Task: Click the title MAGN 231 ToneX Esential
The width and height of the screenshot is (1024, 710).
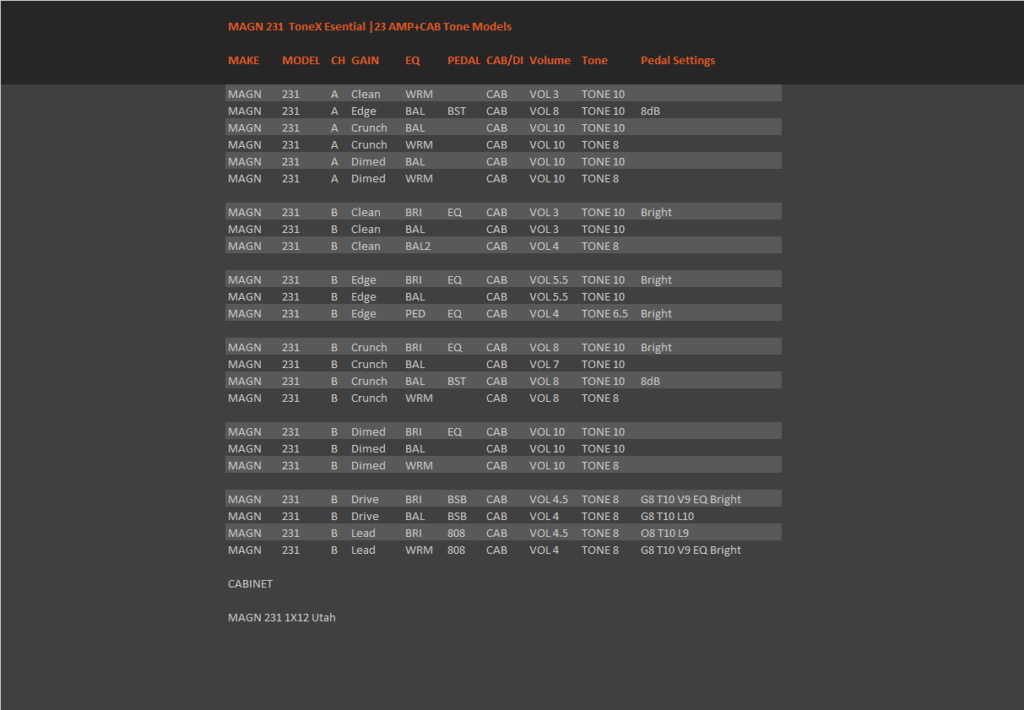Action: point(296,27)
